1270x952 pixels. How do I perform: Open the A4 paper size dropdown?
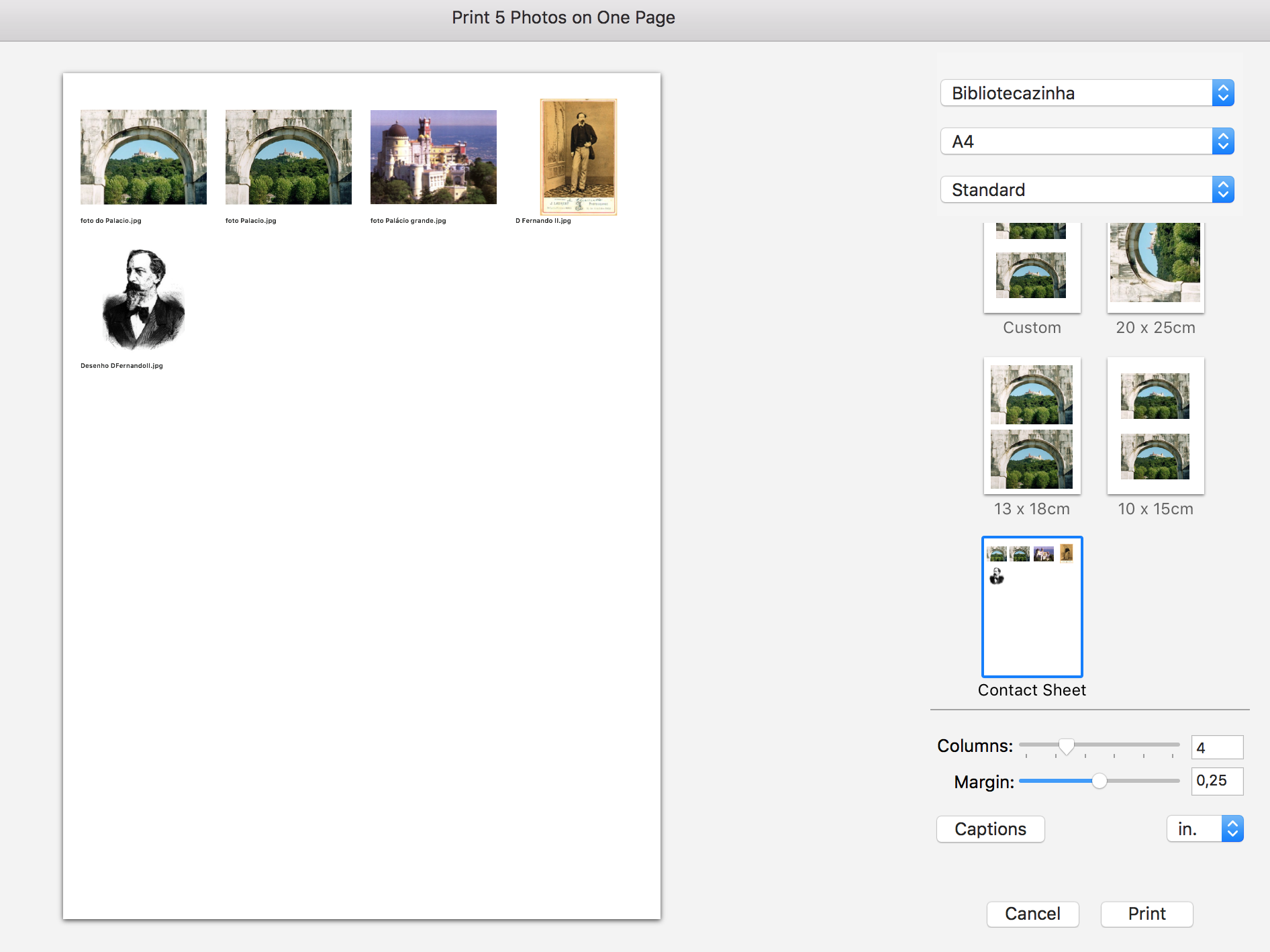coord(1087,142)
